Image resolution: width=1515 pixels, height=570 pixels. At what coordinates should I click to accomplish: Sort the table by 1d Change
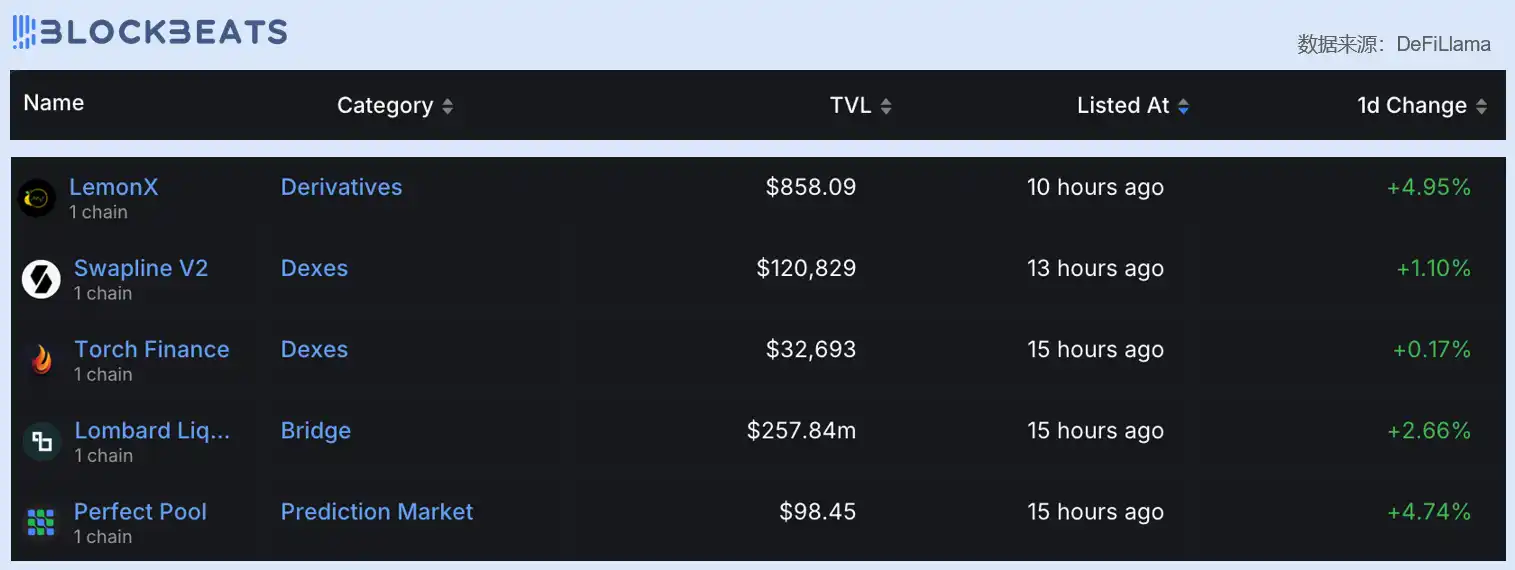pos(1481,106)
